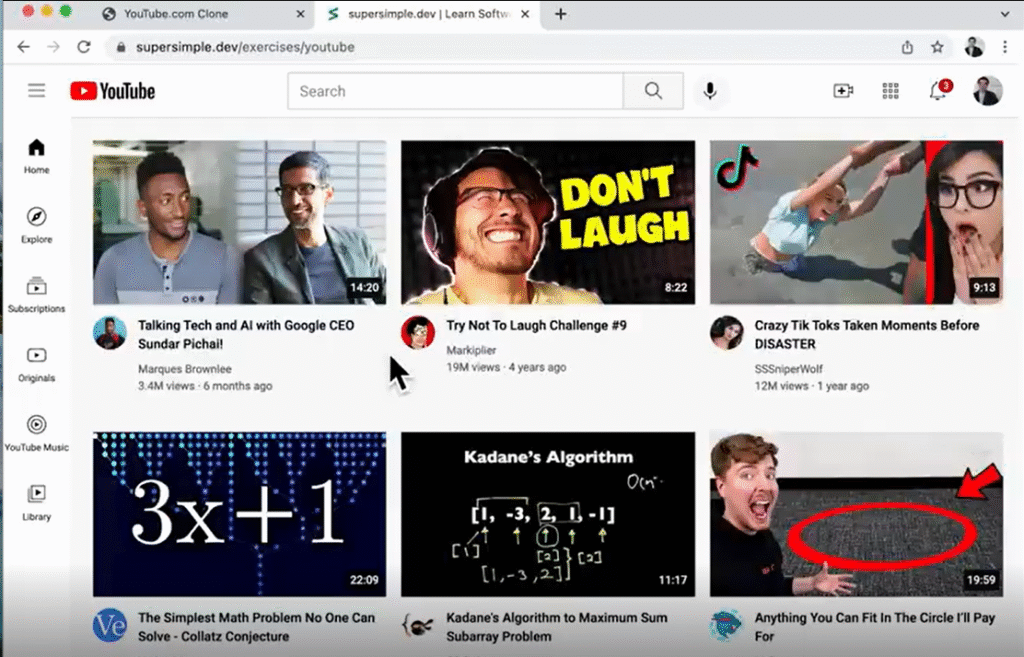The width and height of the screenshot is (1024, 657).
Task: Click the create video camera icon
Action: click(843, 91)
